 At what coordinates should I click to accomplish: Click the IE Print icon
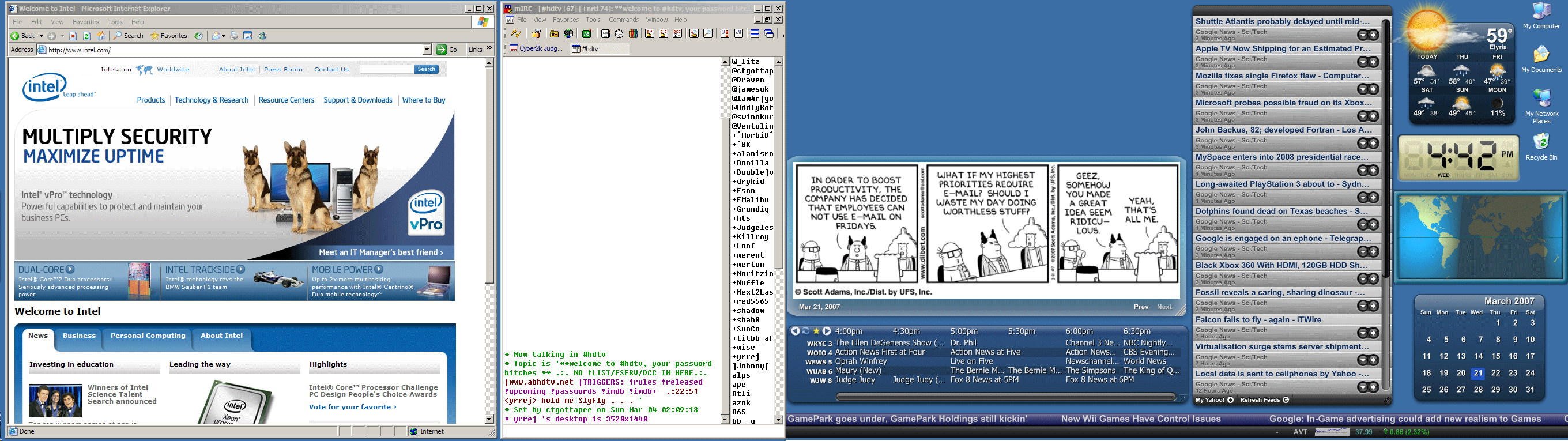pyautogui.click(x=233, y=36)
